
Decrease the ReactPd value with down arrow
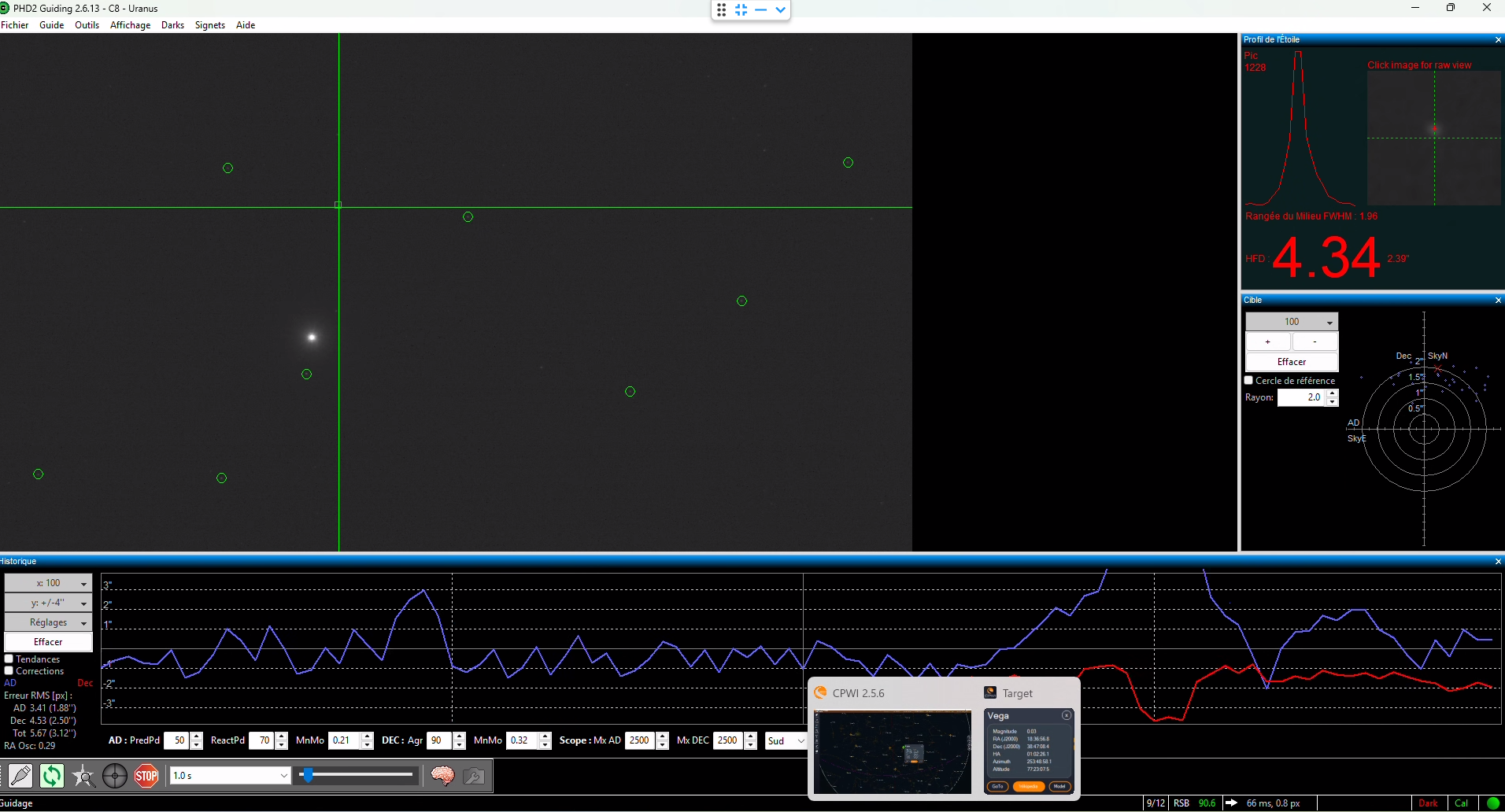(282, 745)
